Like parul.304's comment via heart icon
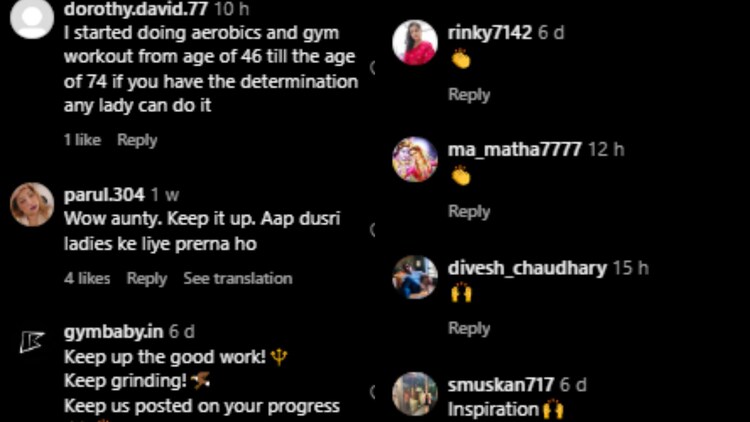The image size is (750, 422). click(x=372, y=230)
